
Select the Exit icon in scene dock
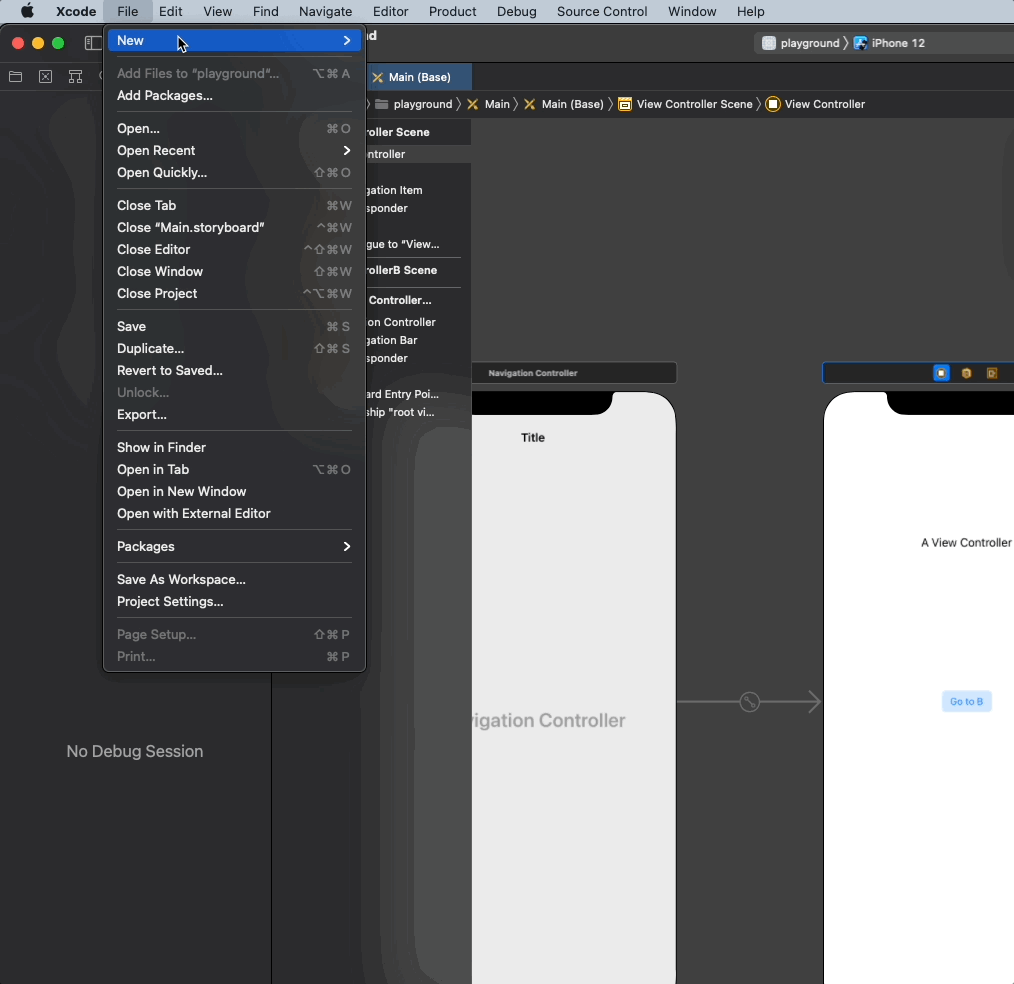[991, 373]
